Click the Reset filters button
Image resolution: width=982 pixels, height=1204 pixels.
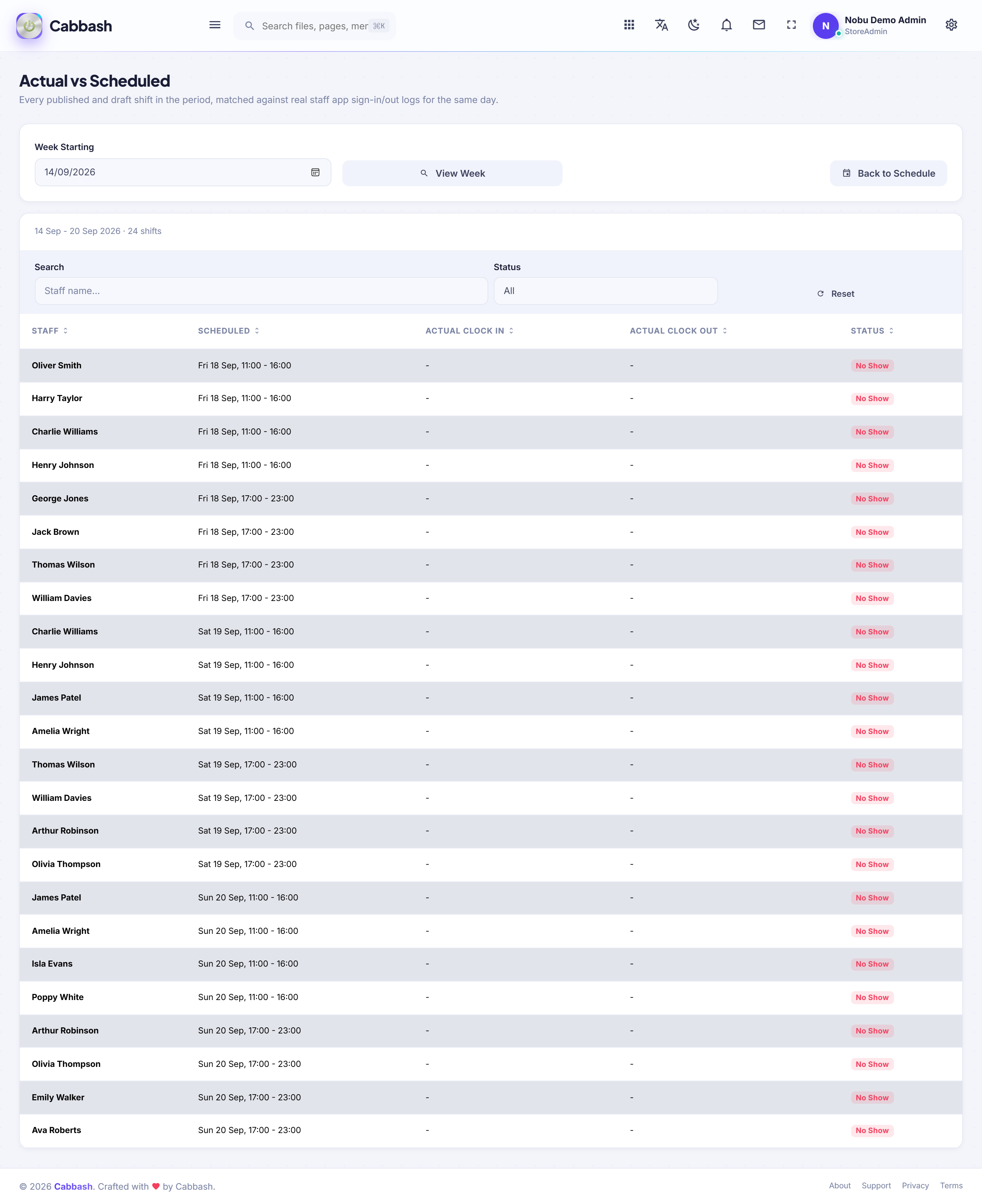[x=835, y=294]
